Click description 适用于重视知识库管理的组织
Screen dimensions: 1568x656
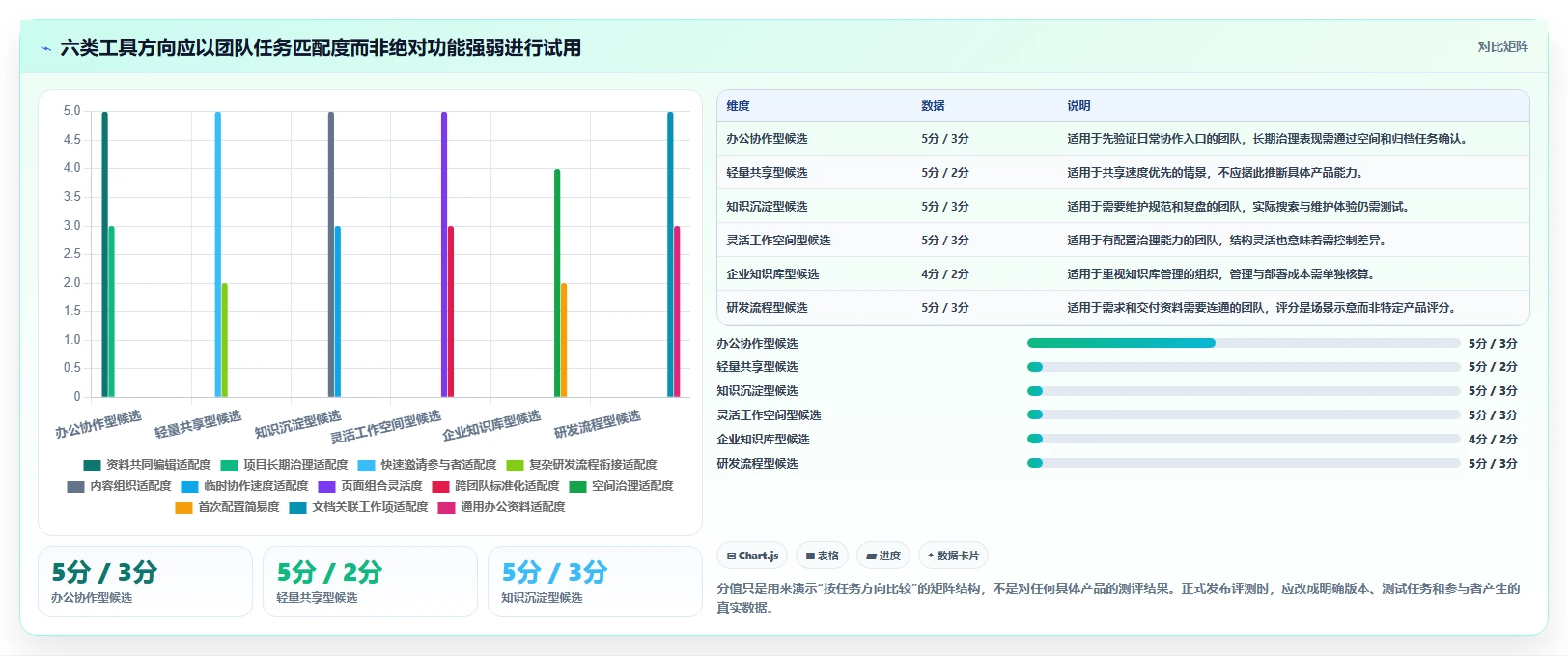click(x=1220, y=274)
